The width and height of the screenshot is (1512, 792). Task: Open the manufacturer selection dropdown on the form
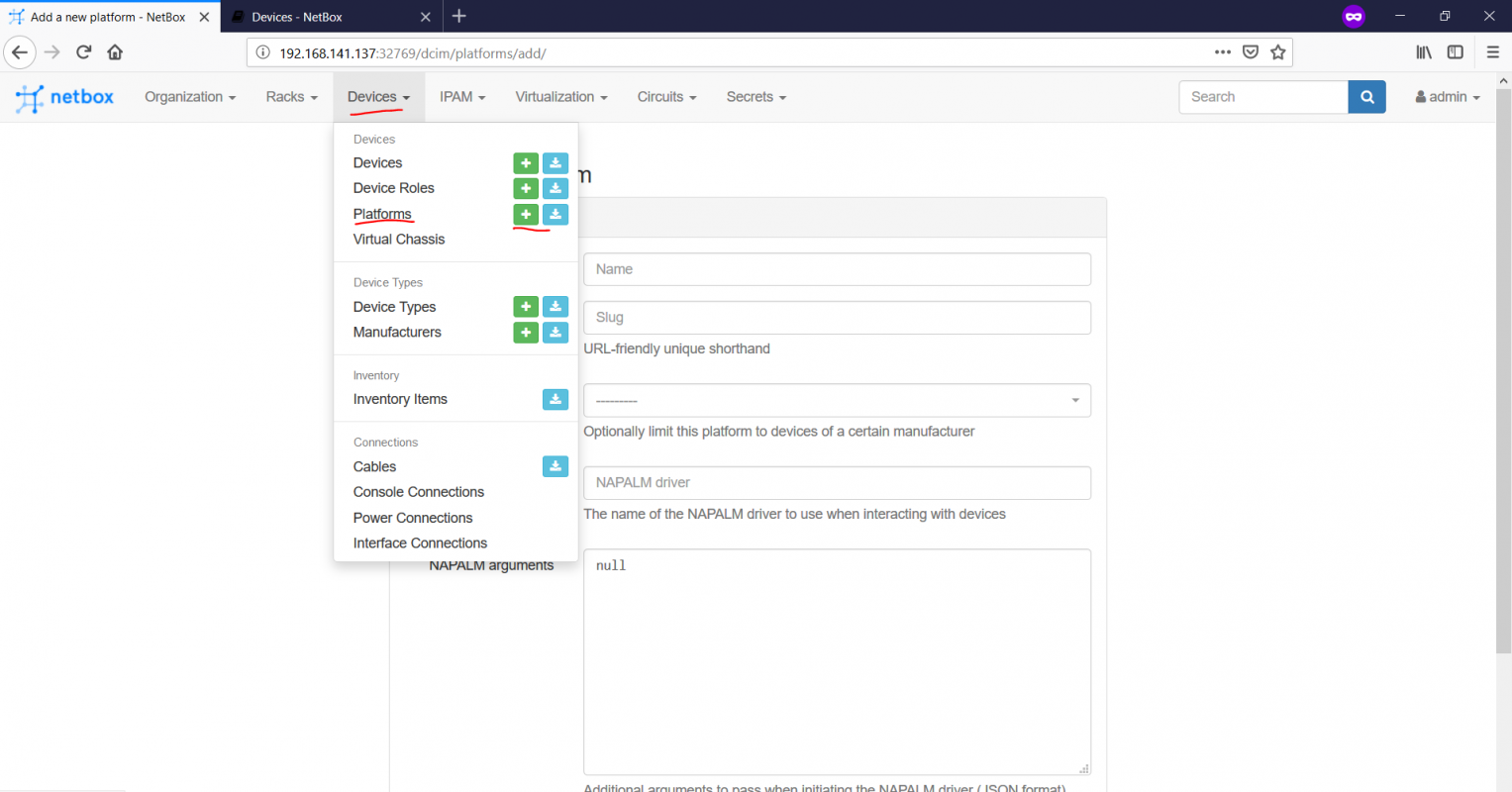click(837, 400)
